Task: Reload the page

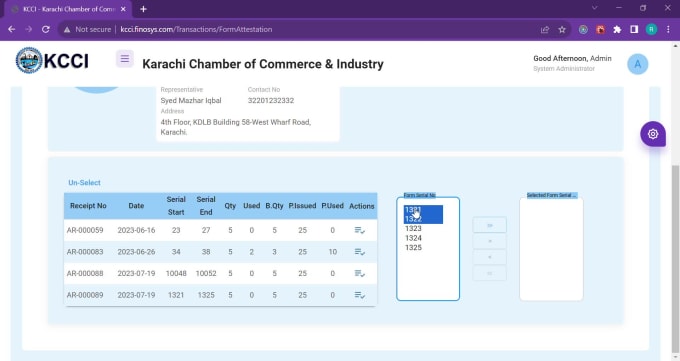Action: point(46,30)
